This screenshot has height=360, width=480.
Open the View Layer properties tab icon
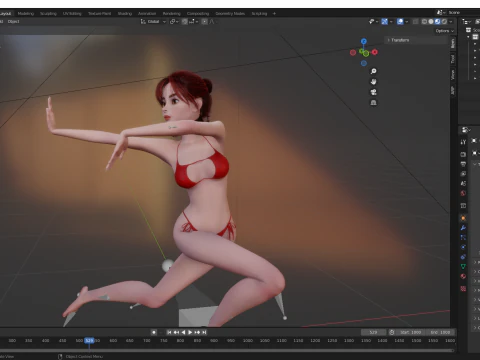coord(463,174)
